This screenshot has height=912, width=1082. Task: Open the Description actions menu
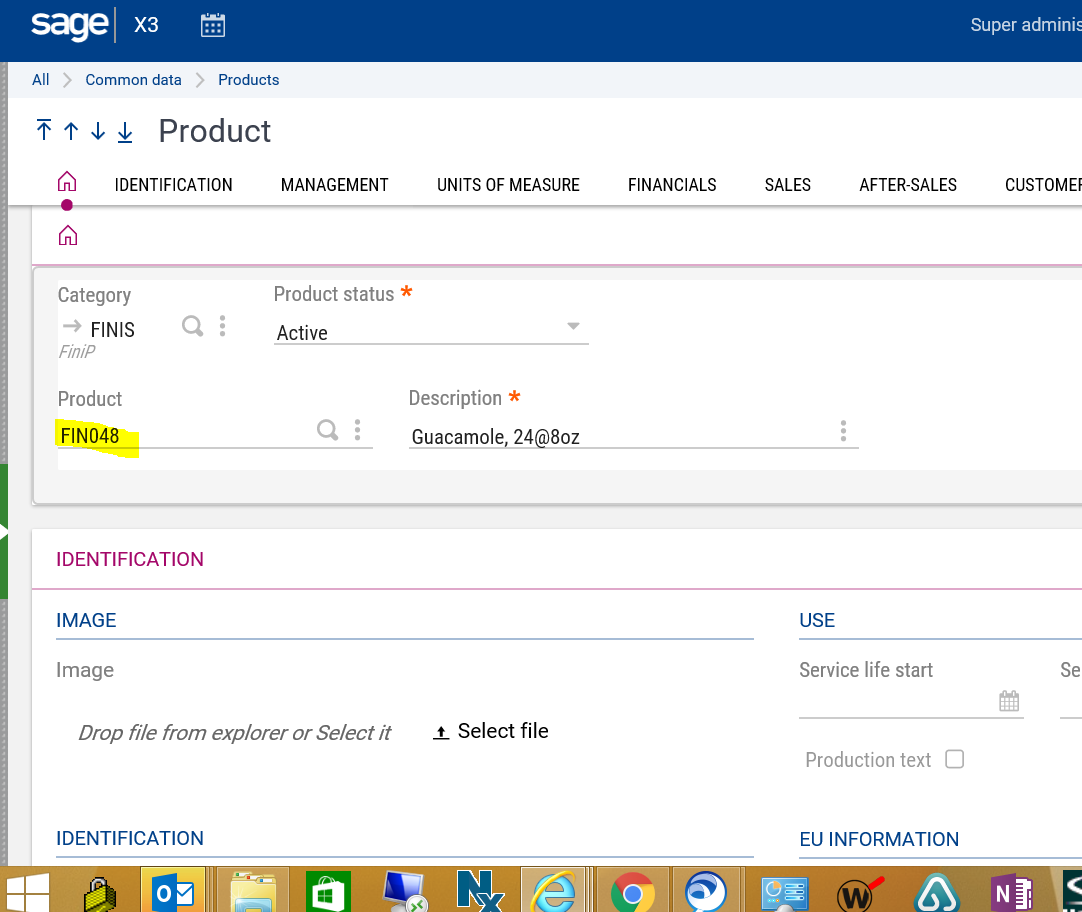[843, 431]
